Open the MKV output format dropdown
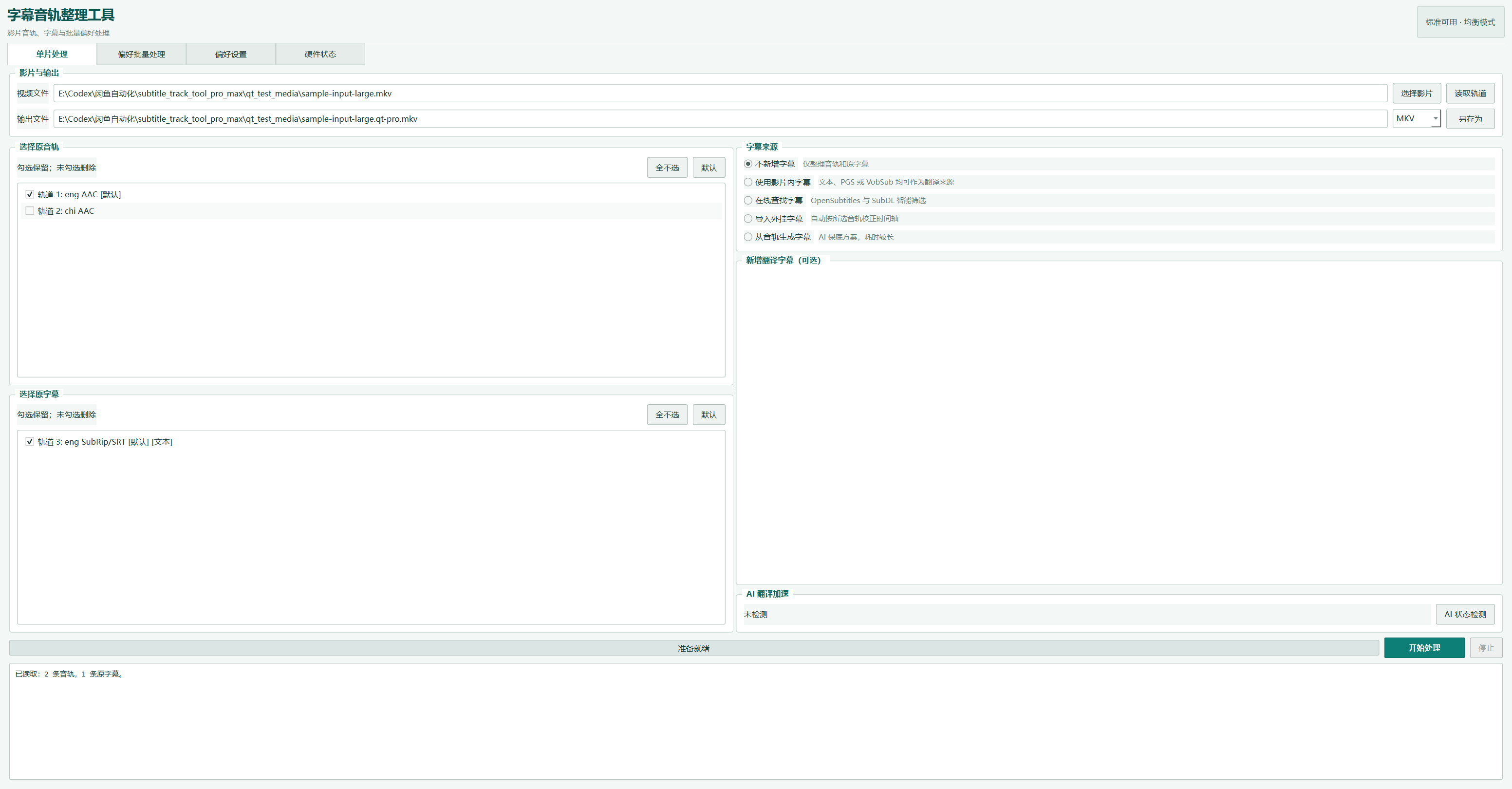The image size is (1512, 789). [x=1417, y=118]
